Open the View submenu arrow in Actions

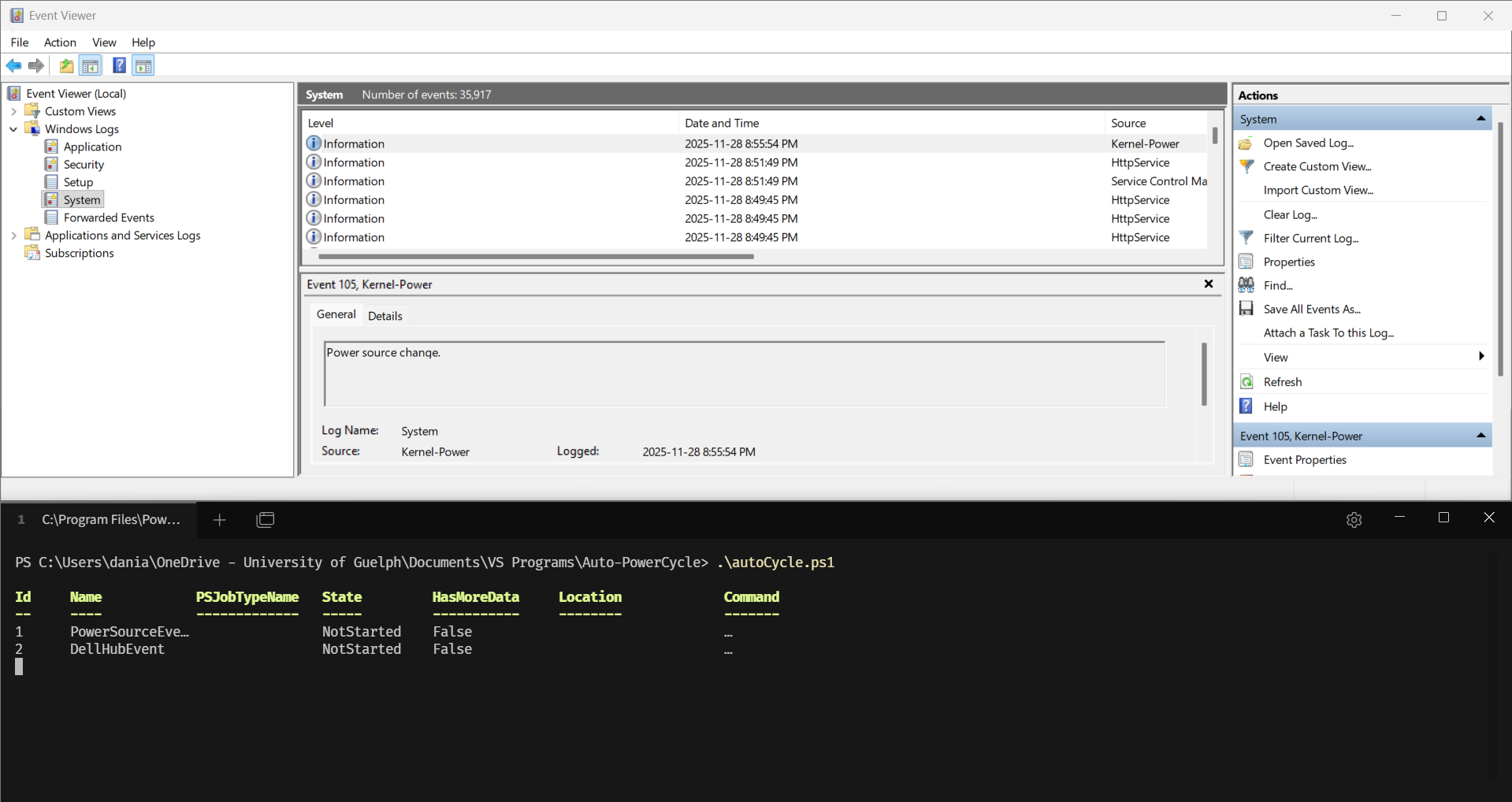1481,357
